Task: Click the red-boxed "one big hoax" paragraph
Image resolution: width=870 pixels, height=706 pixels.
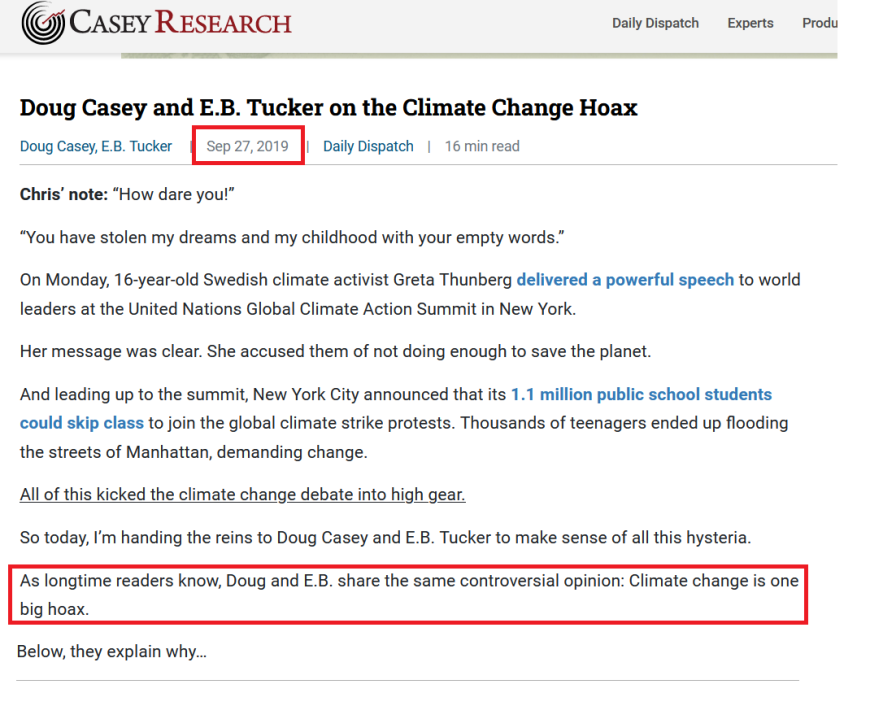Action: (408, 594)
